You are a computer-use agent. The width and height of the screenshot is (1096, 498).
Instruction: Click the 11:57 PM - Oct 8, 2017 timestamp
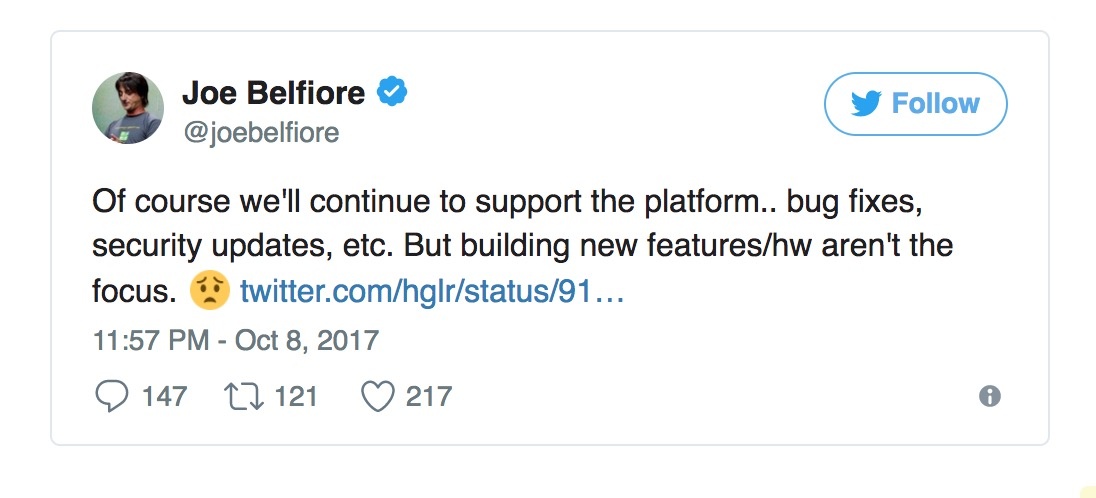[x=236, y=340]
